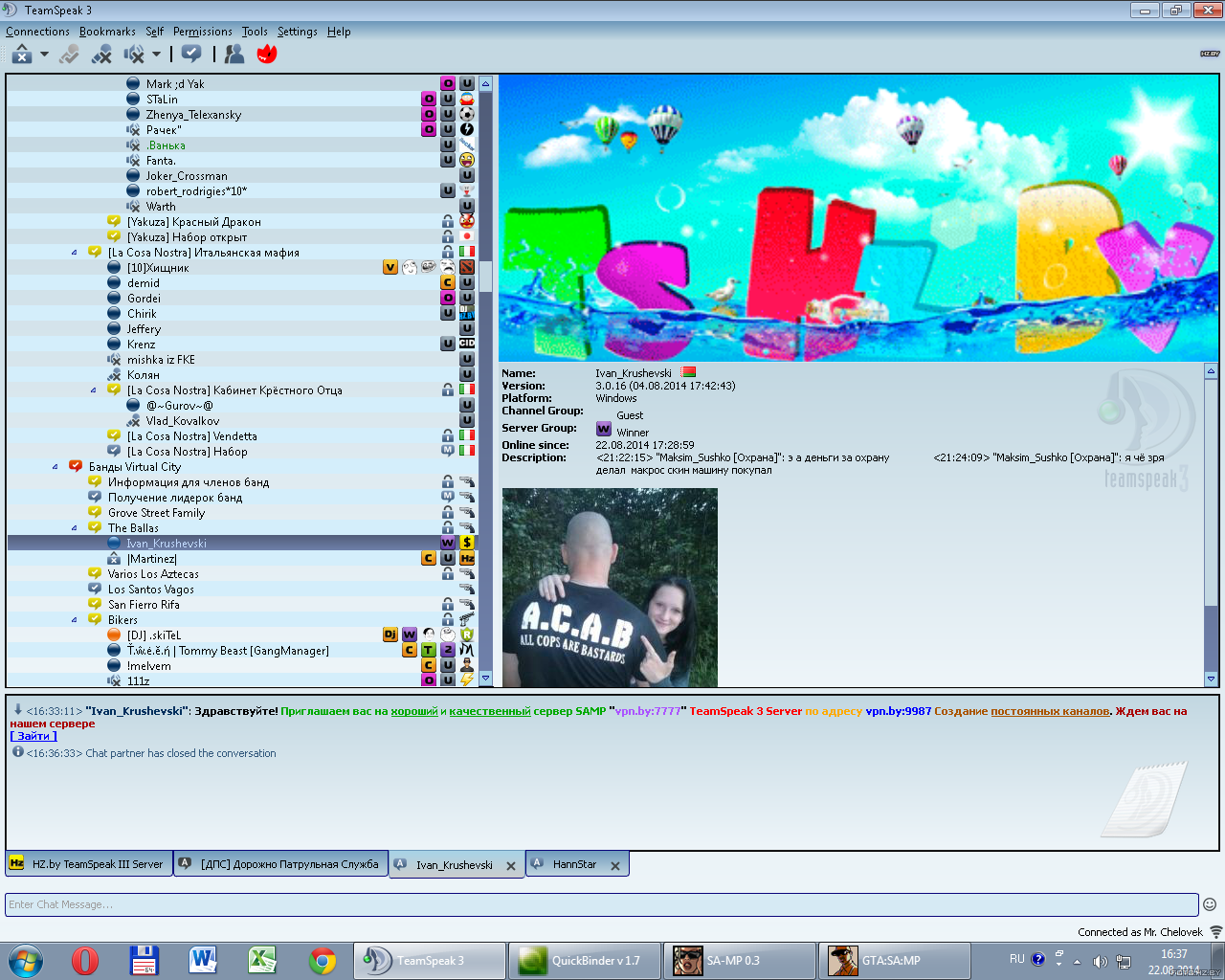Open the vpn.by:7777 link in chat
This screenshot has height=980, width=1225.
(x=648, y=711)
